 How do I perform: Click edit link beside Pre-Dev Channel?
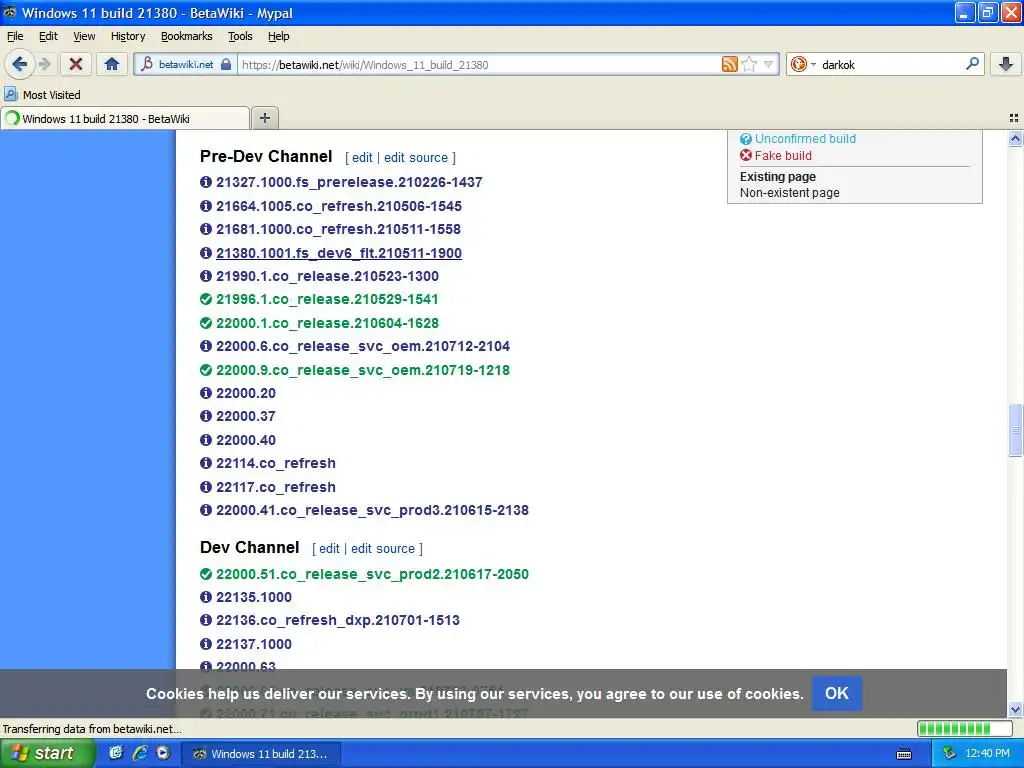tap(362, 157)
